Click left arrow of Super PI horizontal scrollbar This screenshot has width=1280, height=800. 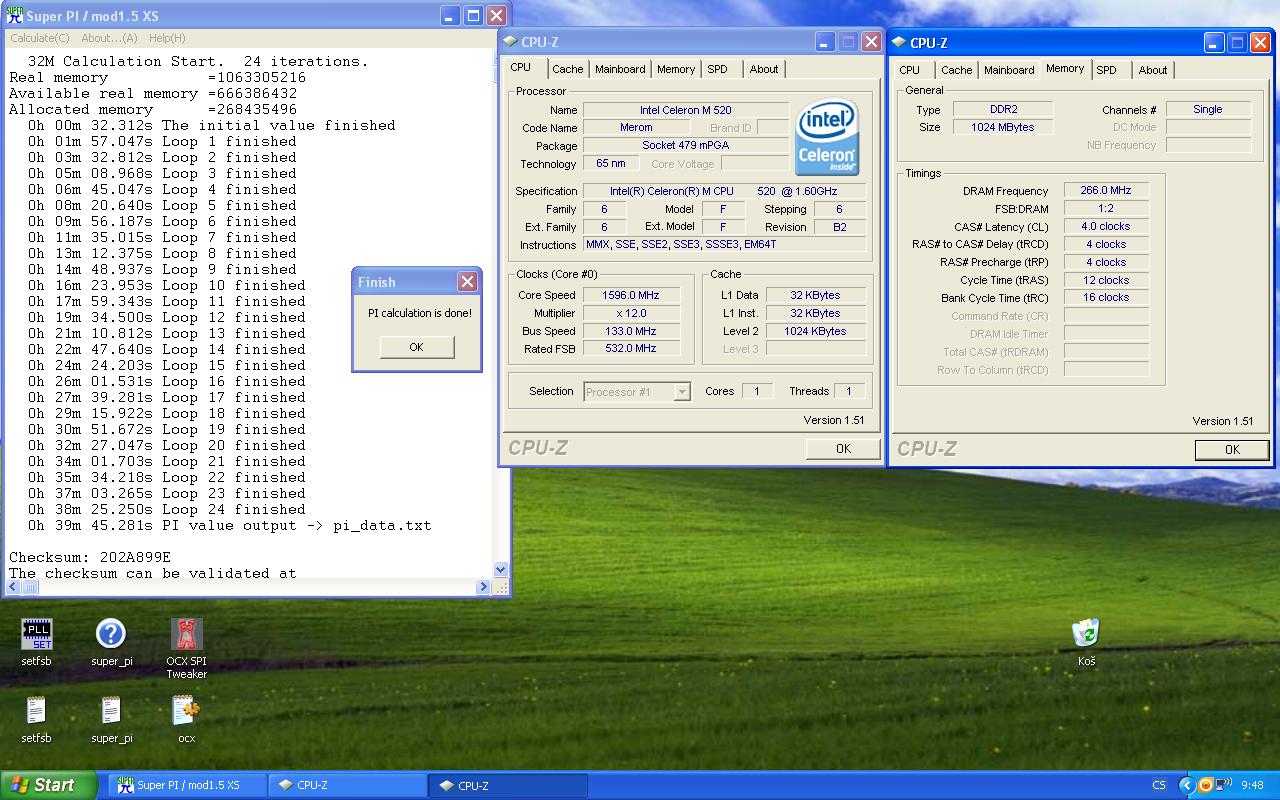[x=13, y=587]
